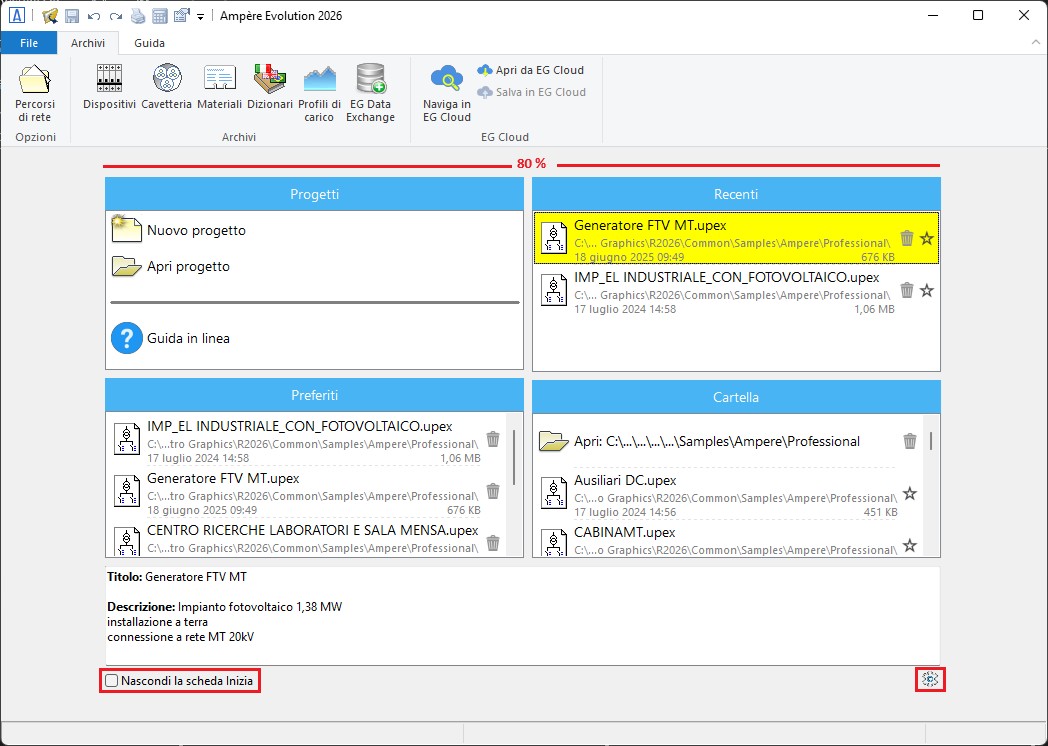Click Apri da EG Cloud
Viewport: 1048px width, 746px height.
pyautogui.click(x=531, y=70)
